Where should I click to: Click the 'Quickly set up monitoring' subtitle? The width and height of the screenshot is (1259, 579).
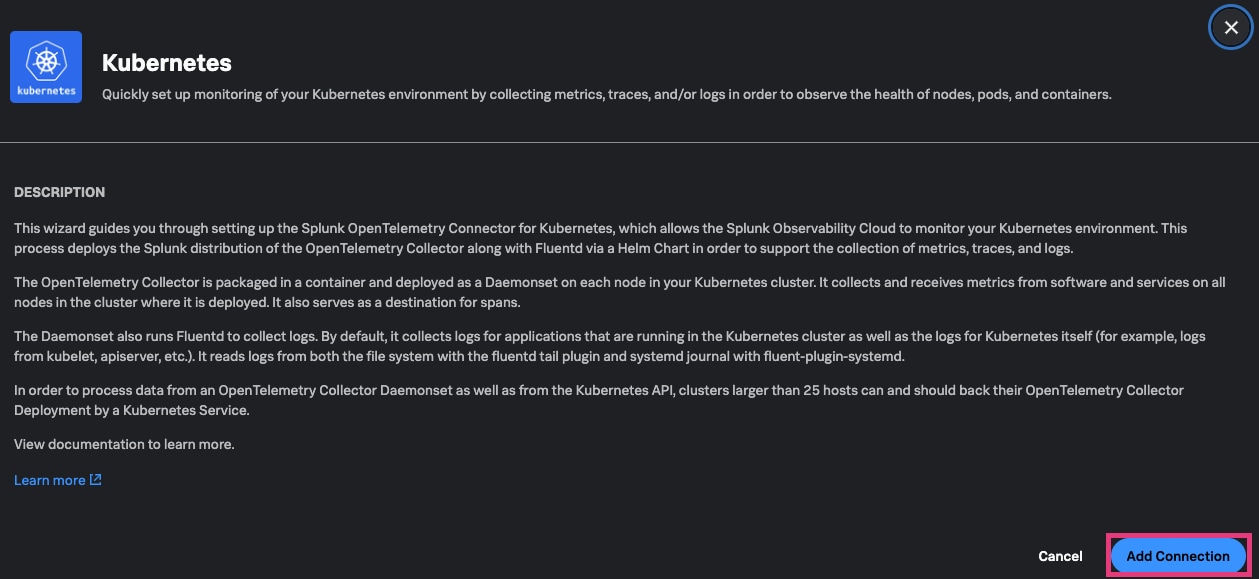point(607,95)
